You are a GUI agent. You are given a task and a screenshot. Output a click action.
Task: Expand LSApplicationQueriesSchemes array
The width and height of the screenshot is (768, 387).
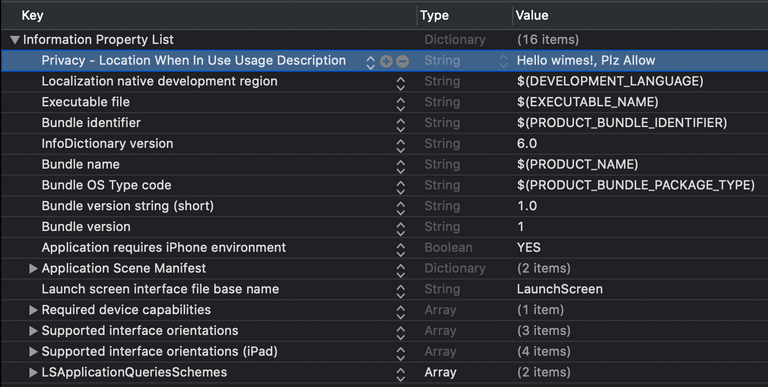pos(33,372)
